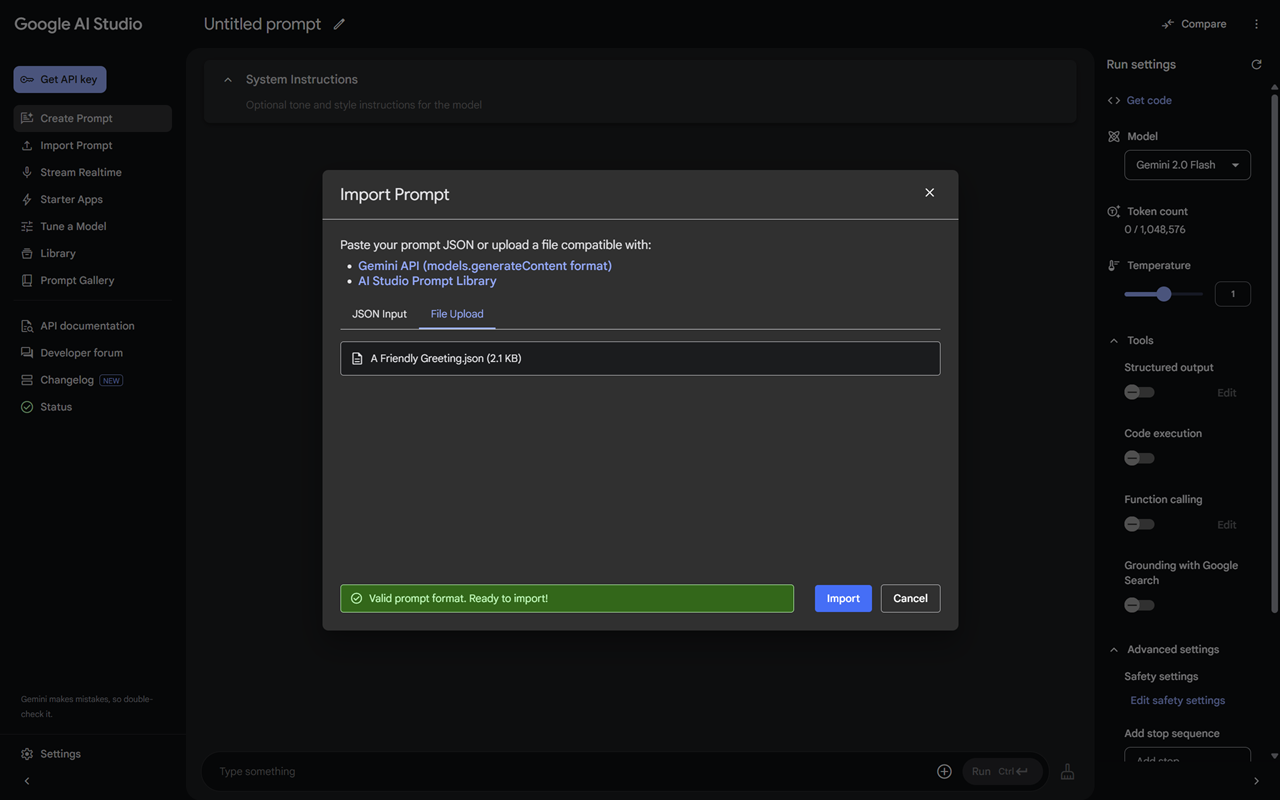This screenshot has height=800, width=1280.
Task: Click the Get API key button
Action: (x=60, y=80)
